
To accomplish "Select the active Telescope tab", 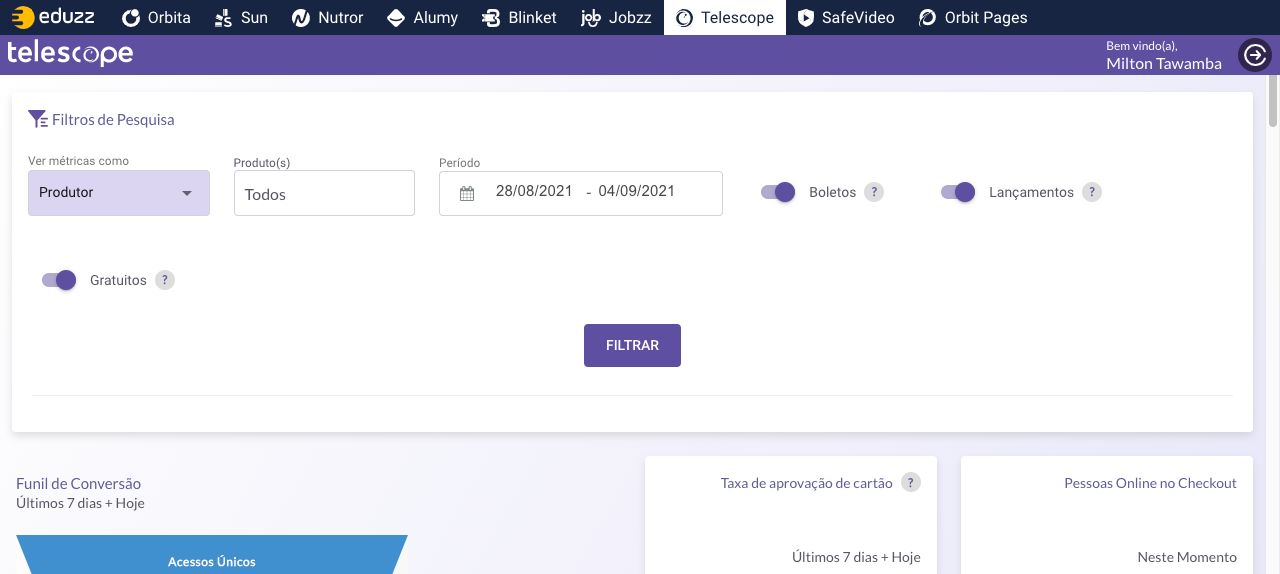I will [x=725, y=17].
